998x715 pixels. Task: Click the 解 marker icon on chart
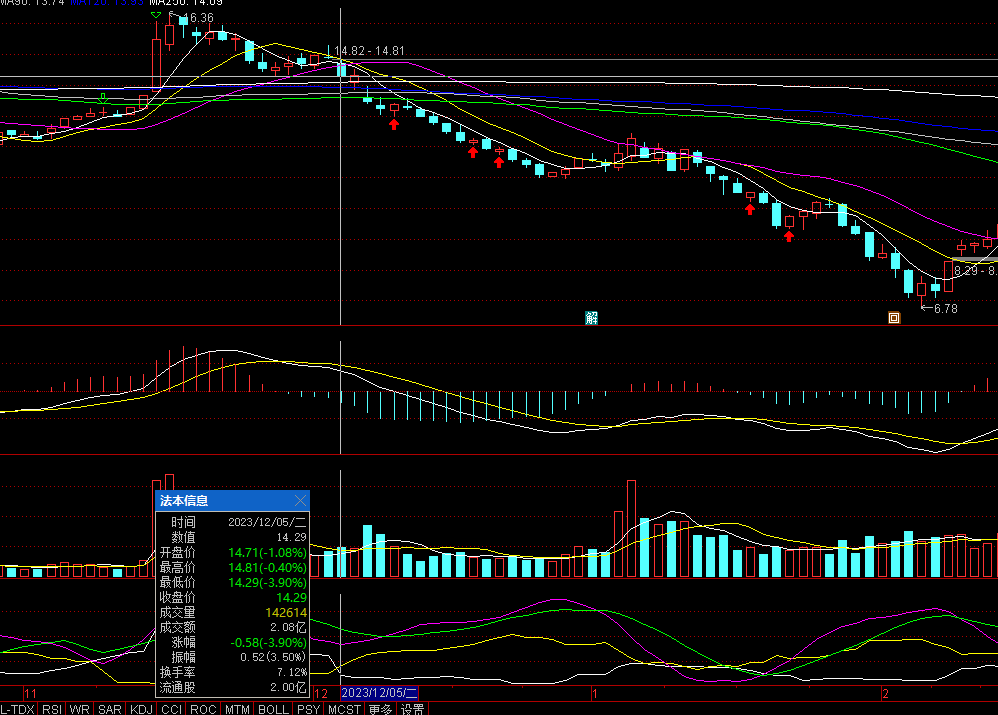pyautogui.click(x=591, y=318)
